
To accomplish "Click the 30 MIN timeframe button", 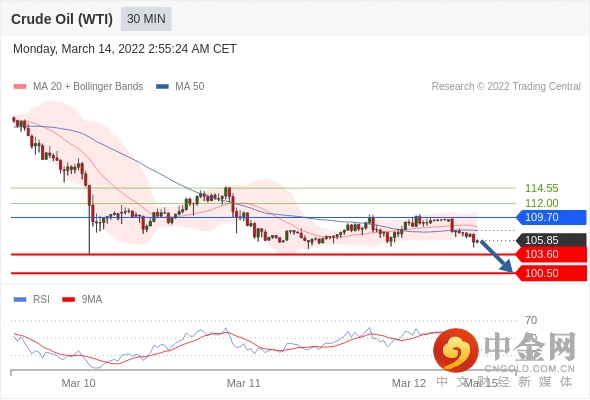I will pyautogui.click(x=146, y=19).
